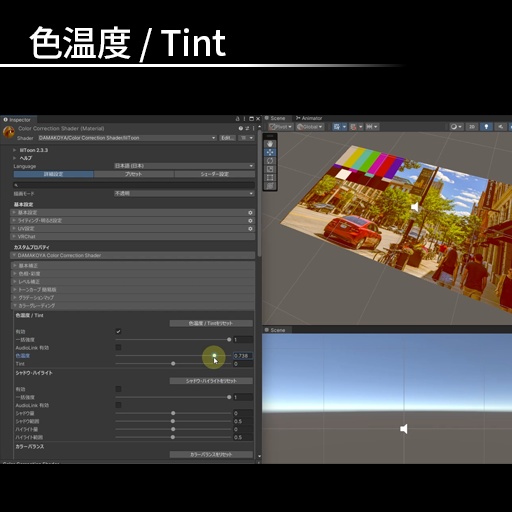Click the shader Edit button
This screenshot has width=512, height=512.
pos(227,138)
